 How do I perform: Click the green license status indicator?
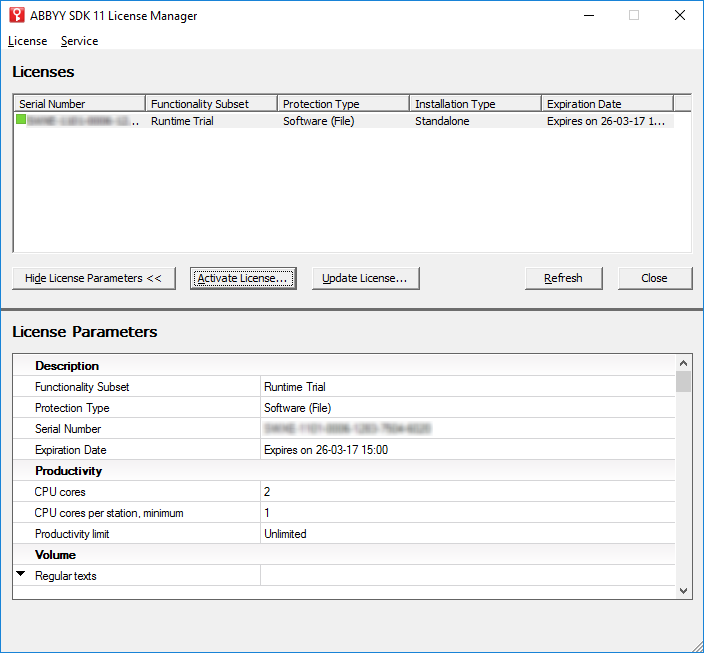tap(21, 119)
